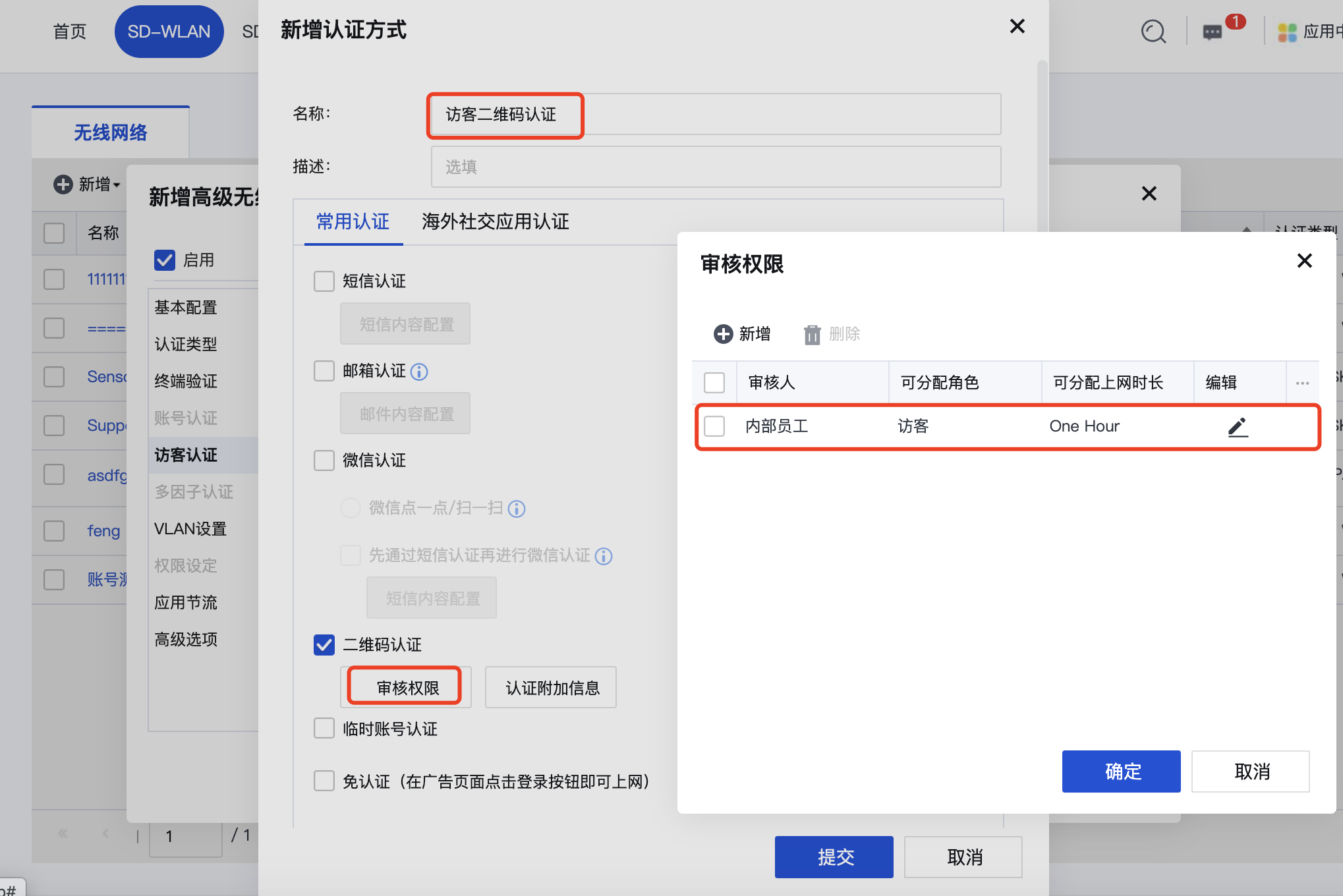Switch to 海外社交应用认证 tab

496,222
